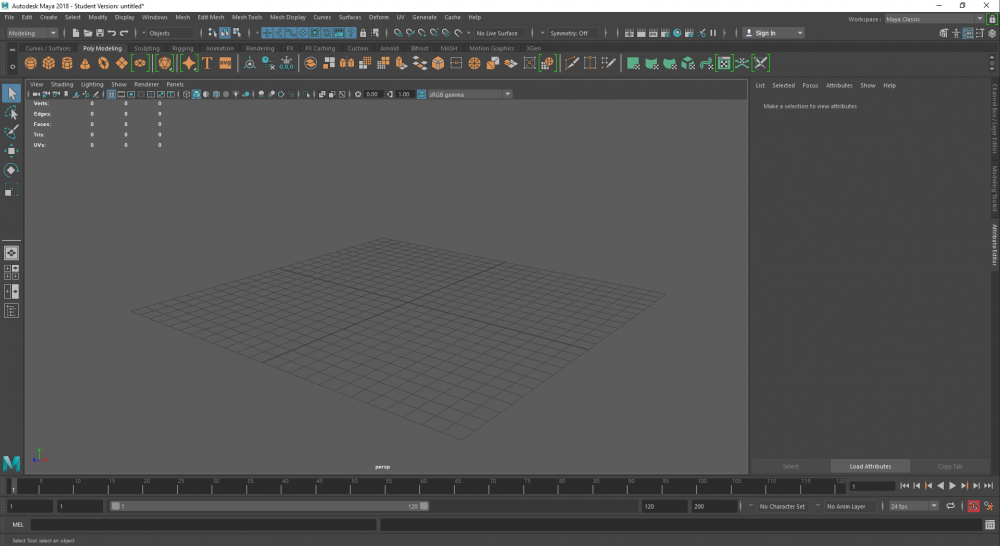Create a polygon cube from the shelf
Screen dimensions: 1000x546
49,63
